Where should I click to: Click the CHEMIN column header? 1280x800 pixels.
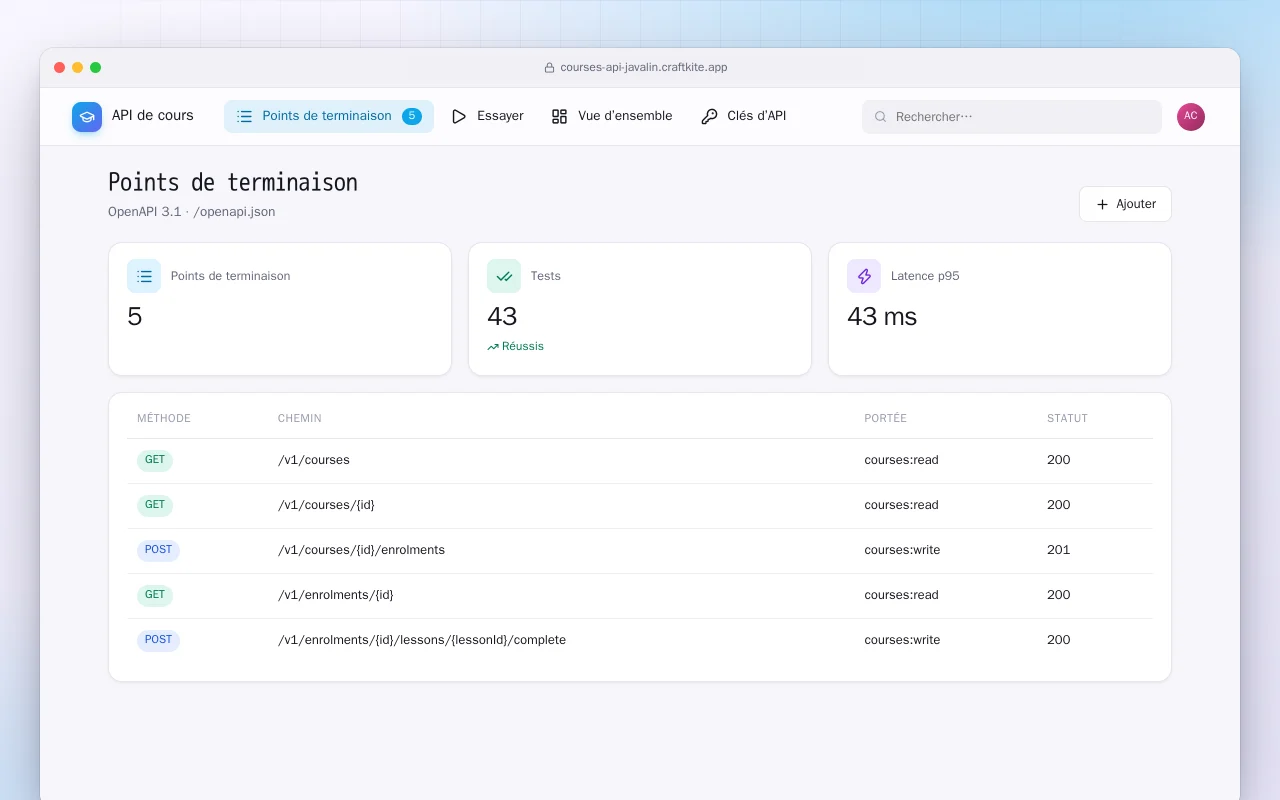[x=300, y=419]
